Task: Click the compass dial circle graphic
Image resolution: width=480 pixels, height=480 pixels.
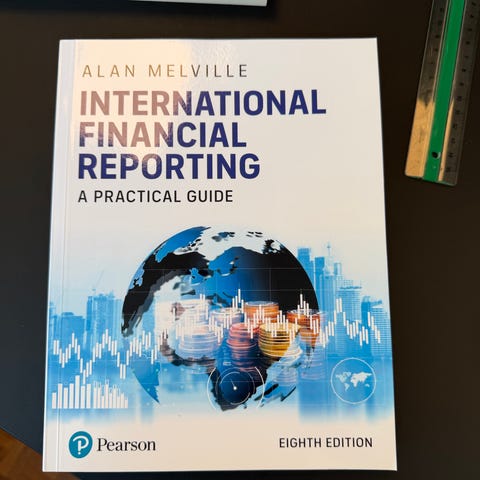Action: 235,388
